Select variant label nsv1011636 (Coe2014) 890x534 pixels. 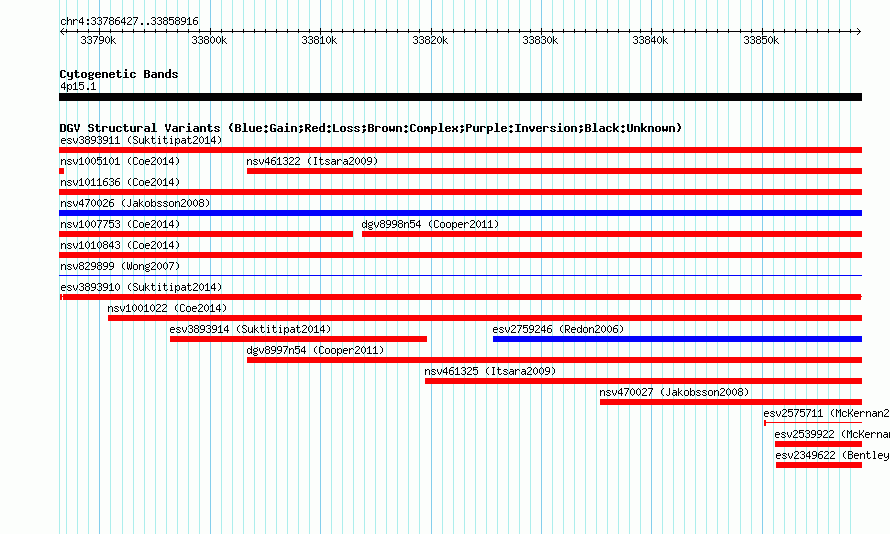120,182
